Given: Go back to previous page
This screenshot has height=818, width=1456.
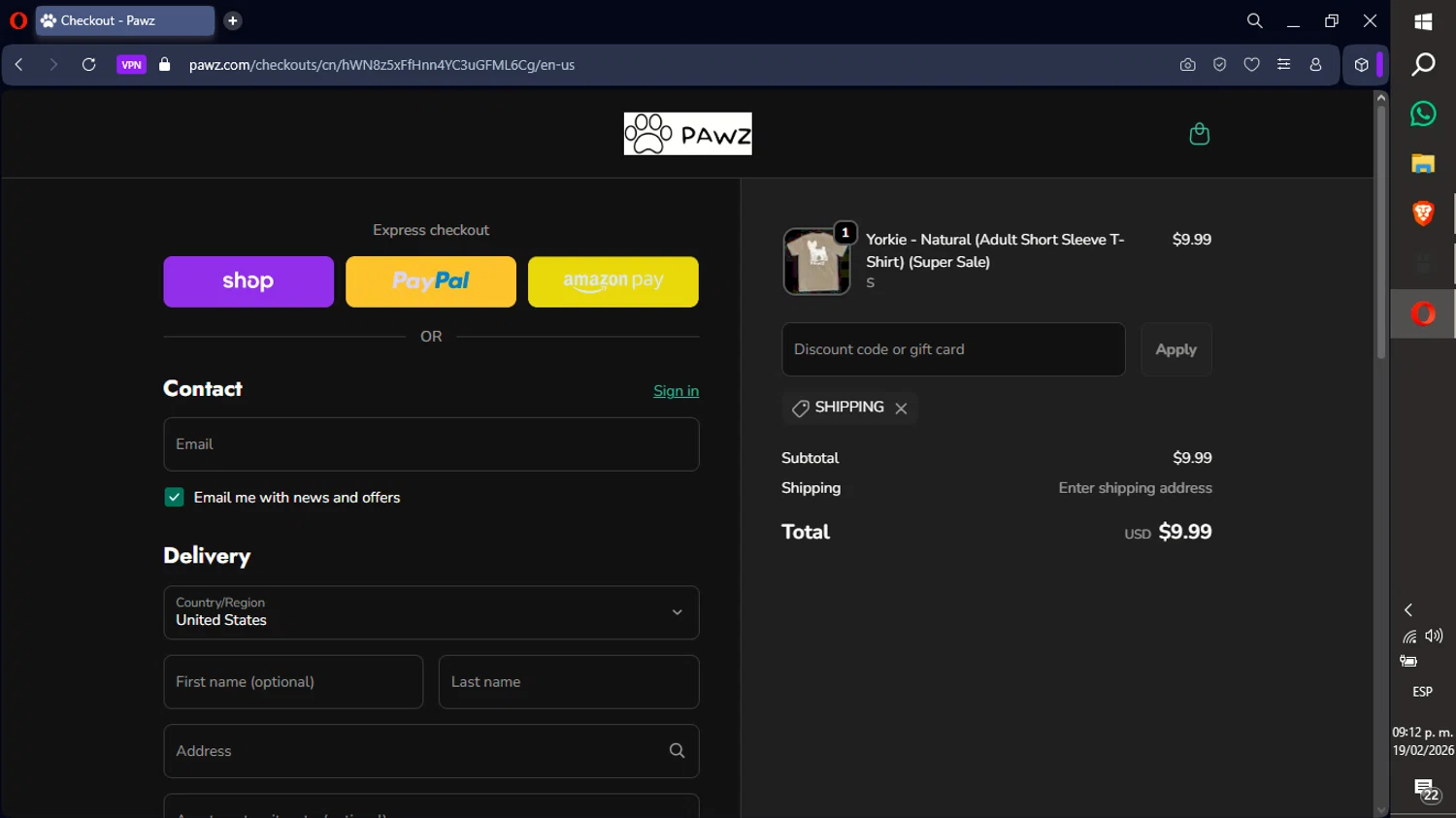Looking at the screenshot, I should (19, 65).
